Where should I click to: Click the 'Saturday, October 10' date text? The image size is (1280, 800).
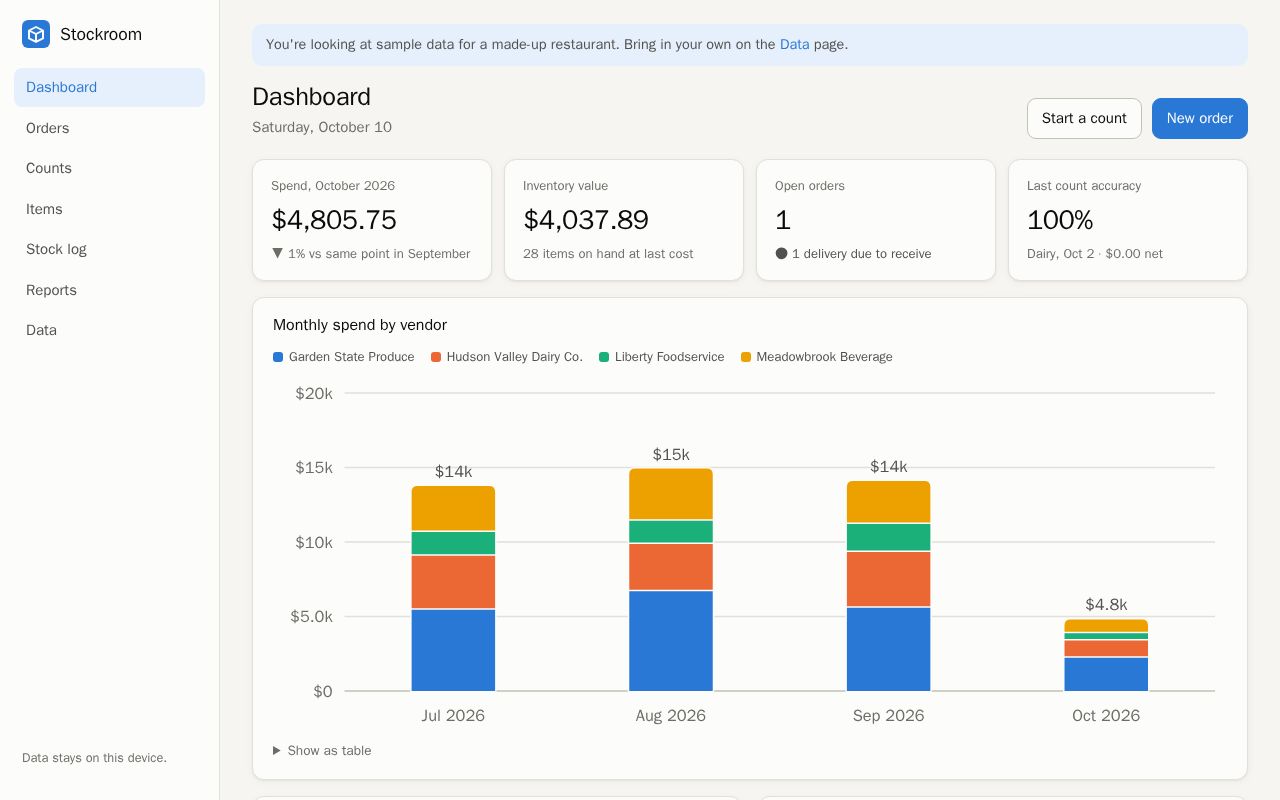pyautogui.click(x=322, y=127)
